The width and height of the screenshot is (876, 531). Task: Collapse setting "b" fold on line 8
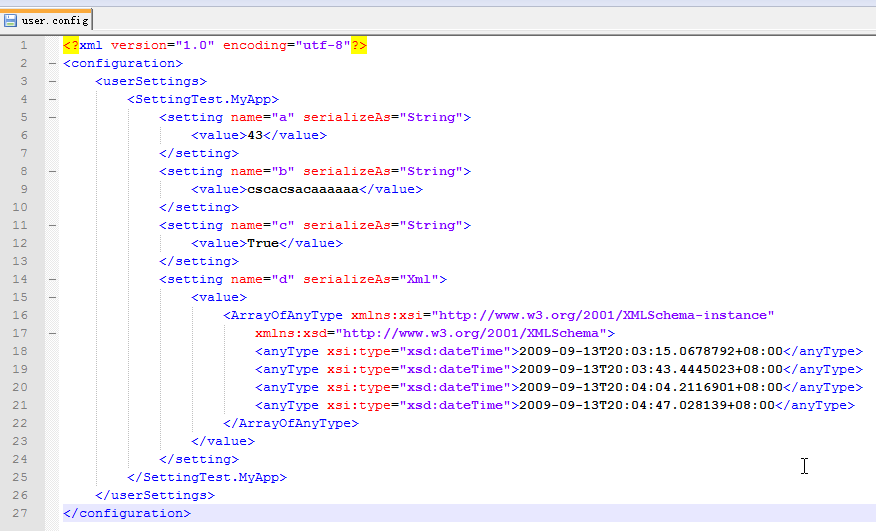click(52, 171)
